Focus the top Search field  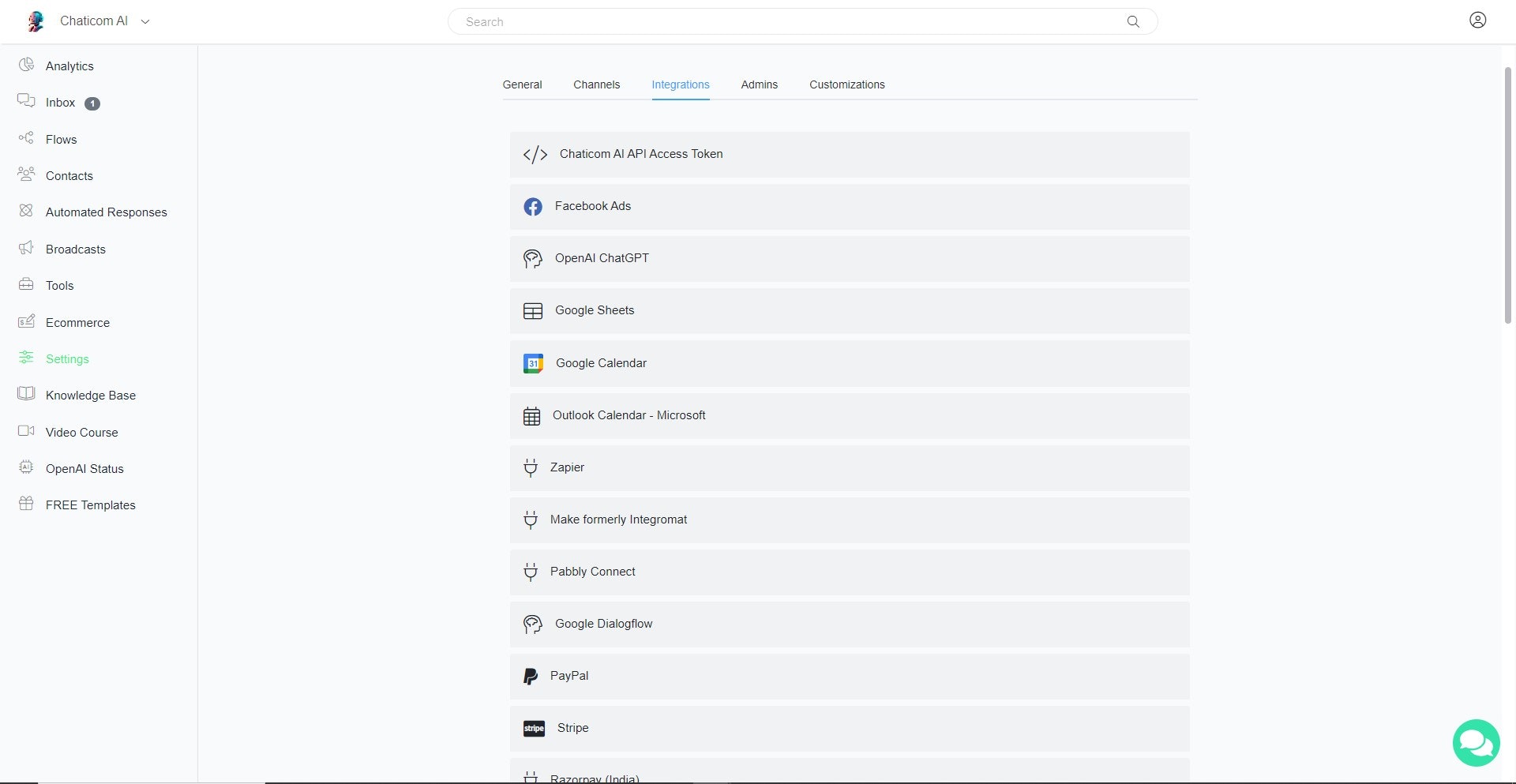(802, 21)
